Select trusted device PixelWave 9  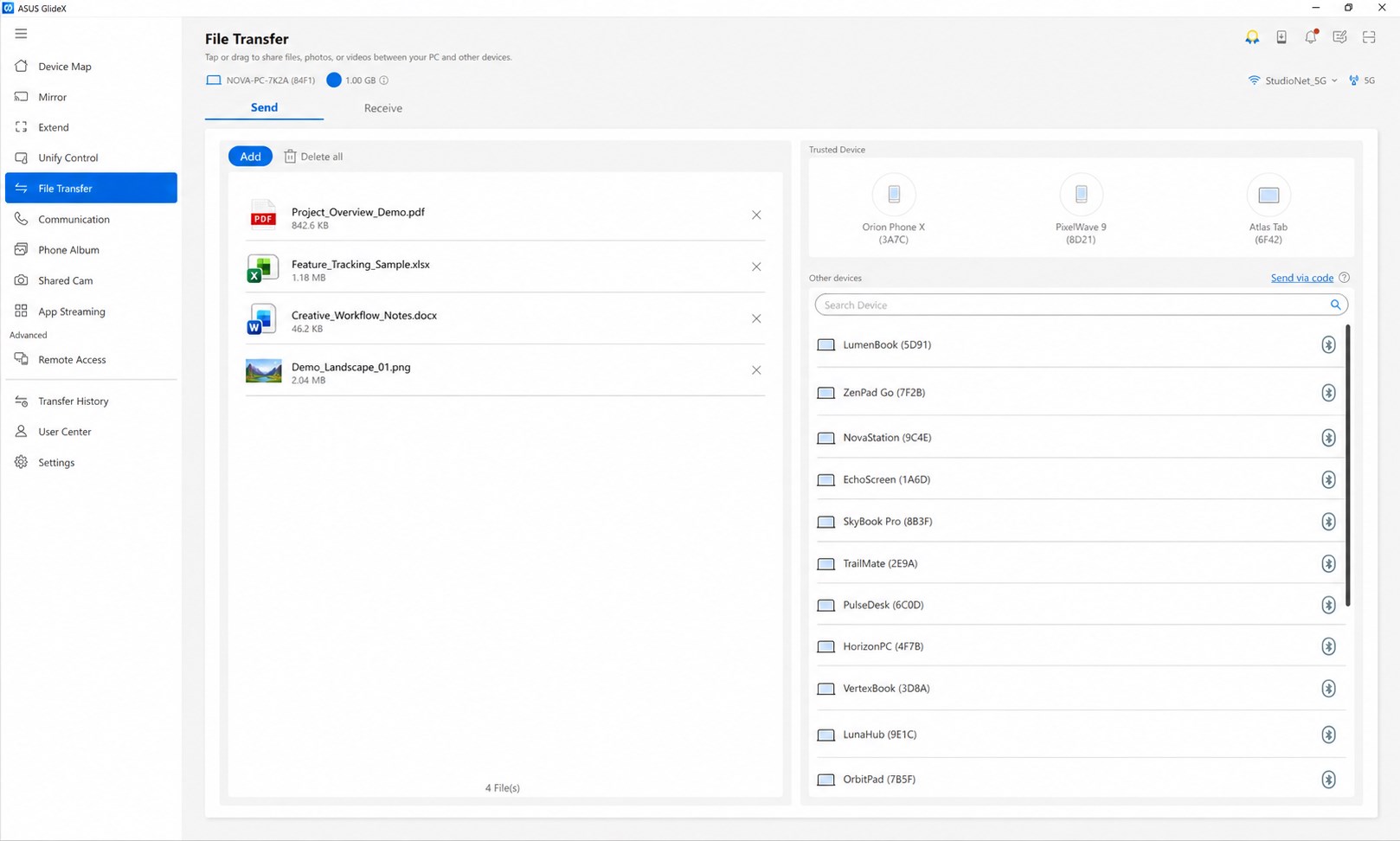click(x=1081, y=209)
